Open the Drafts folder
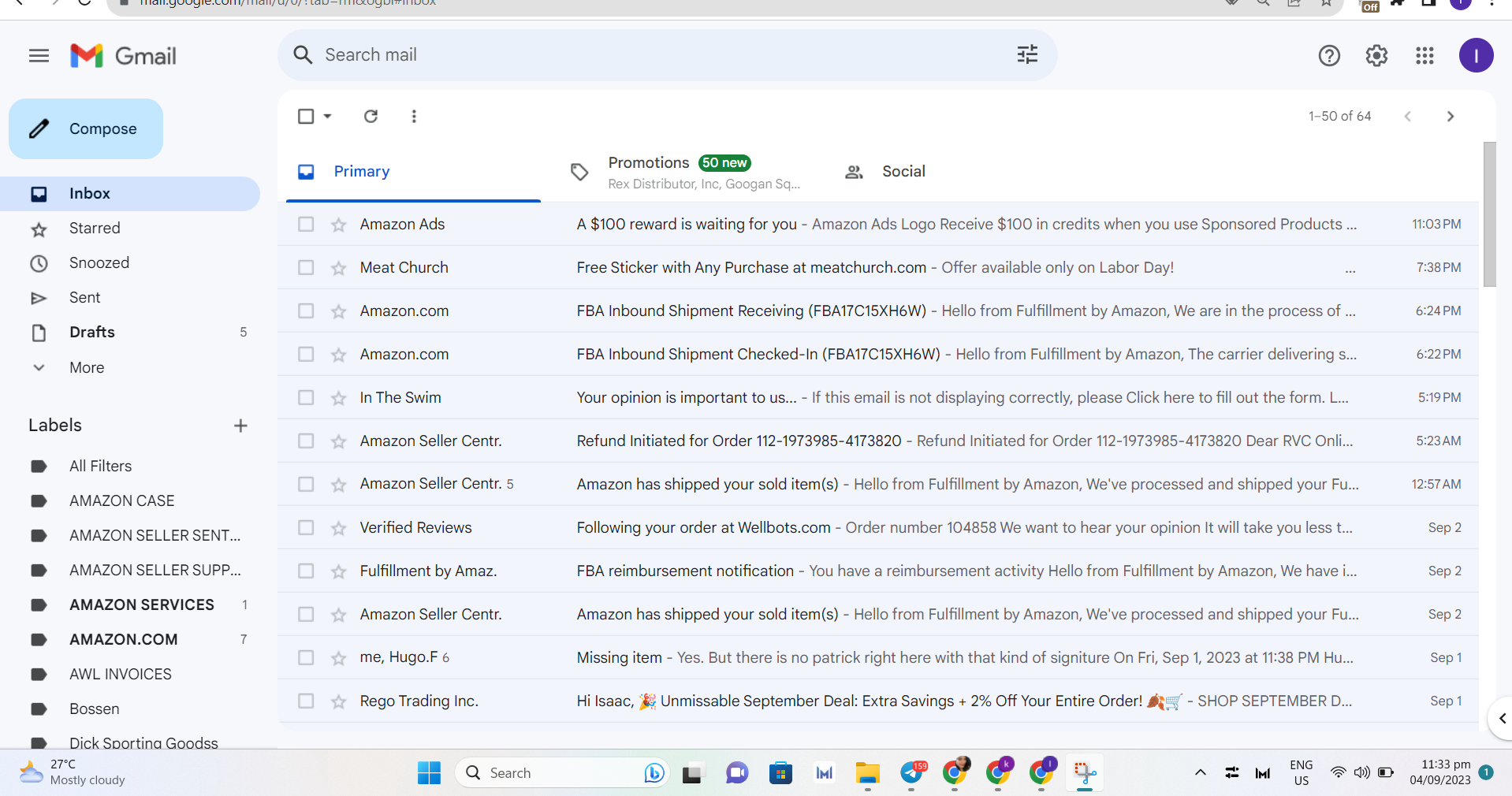This screenshot has height=796, width=1512. click(130, 333)
